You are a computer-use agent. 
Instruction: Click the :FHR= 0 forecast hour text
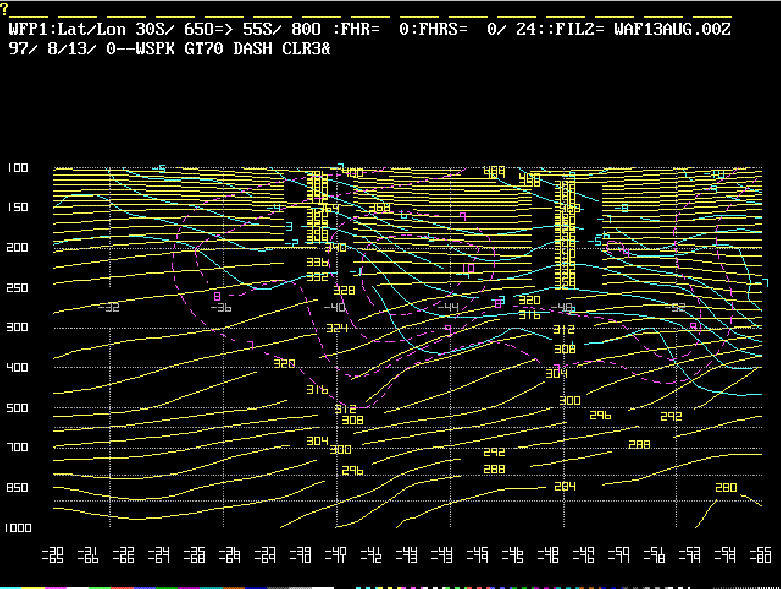(x=371, y=29)
